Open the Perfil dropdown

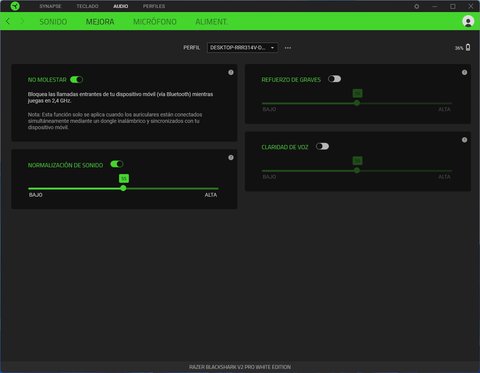(242, 48)
